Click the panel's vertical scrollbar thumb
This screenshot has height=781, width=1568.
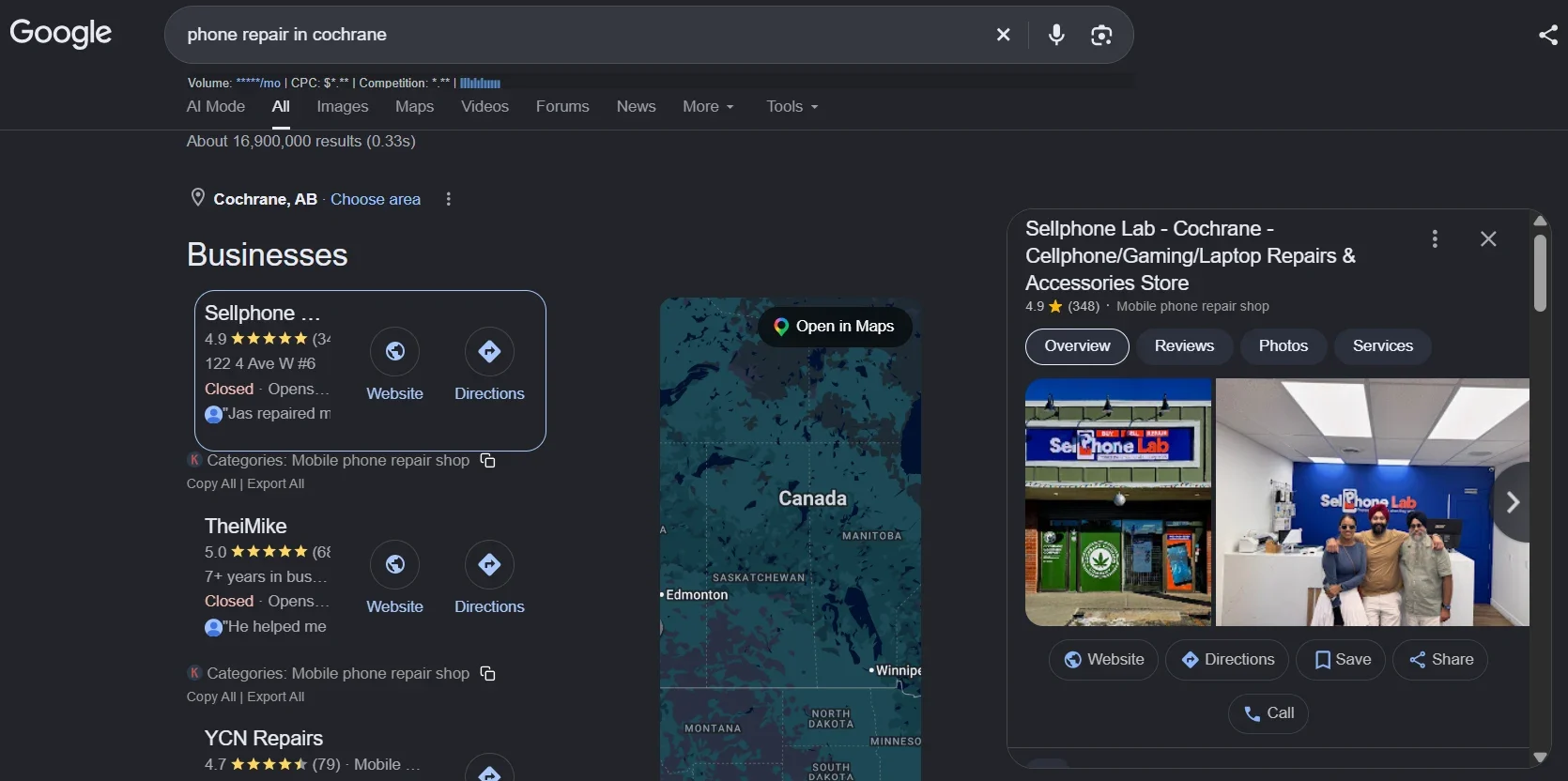pos(1540,272)
